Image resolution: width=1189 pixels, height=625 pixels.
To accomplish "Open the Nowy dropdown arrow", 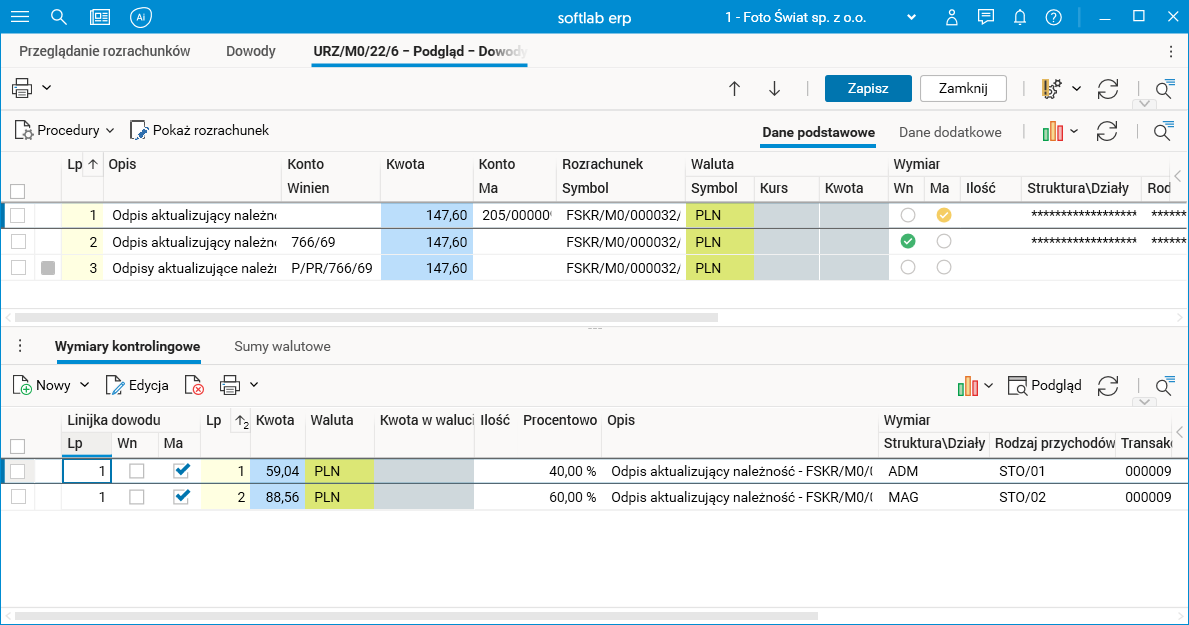I will (85, 385).
